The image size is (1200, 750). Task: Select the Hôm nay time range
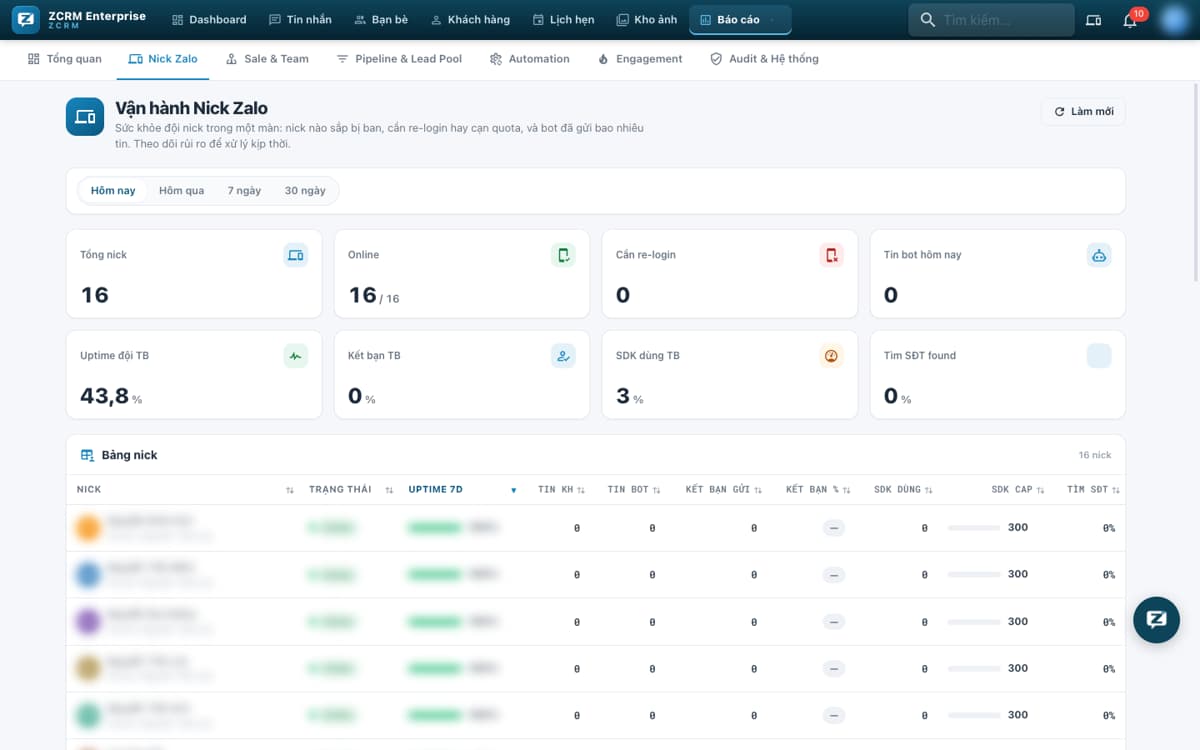tap(113, 190)
